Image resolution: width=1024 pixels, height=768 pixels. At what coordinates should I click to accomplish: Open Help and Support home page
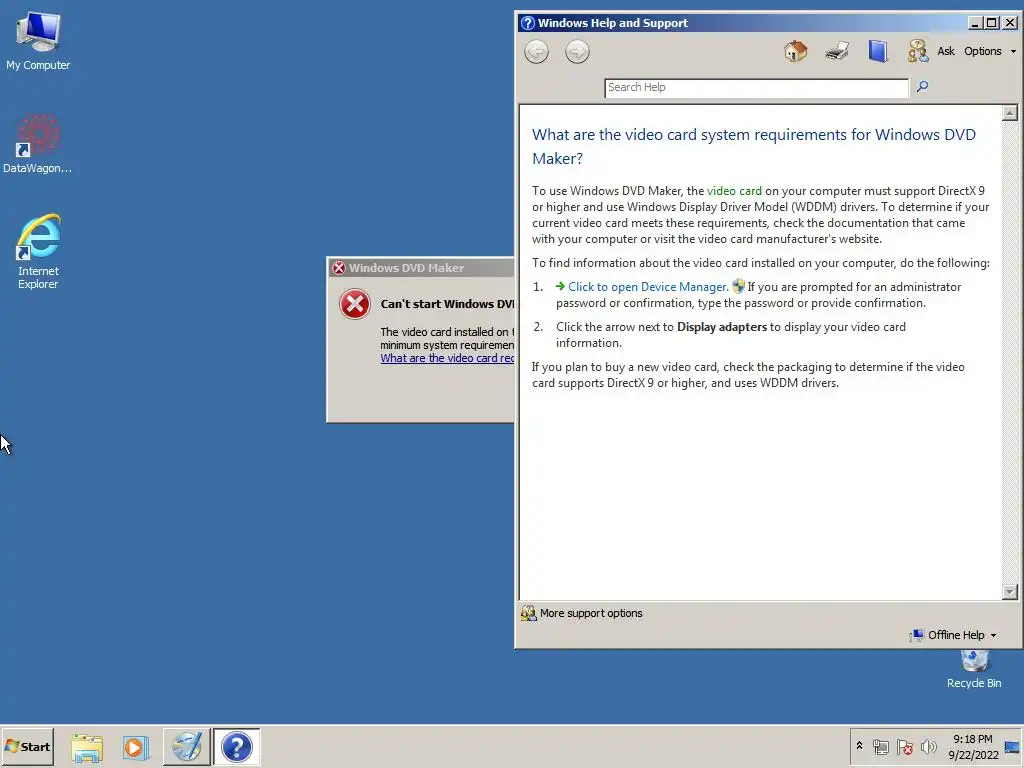coord(795,51)
